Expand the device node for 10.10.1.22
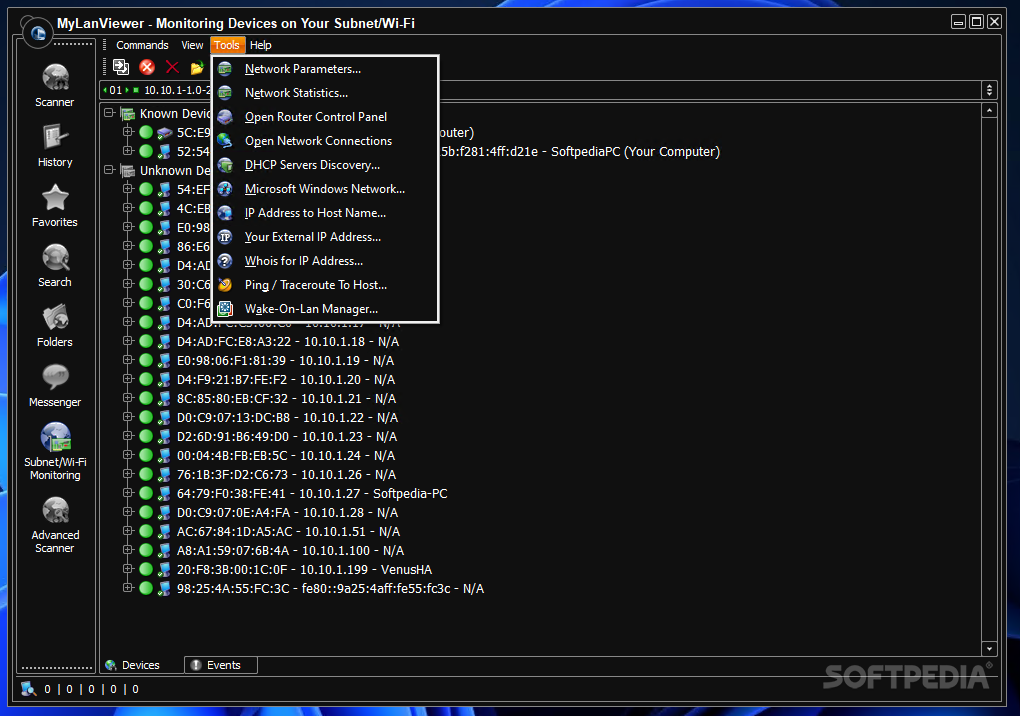The height and width of the screenshot is (716, 1020). pyautogui.click(x=128, y=417)
